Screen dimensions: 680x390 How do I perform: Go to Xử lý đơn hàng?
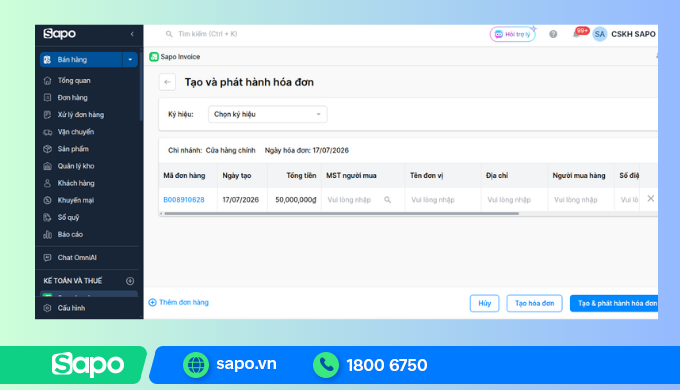tap(81, 115)
